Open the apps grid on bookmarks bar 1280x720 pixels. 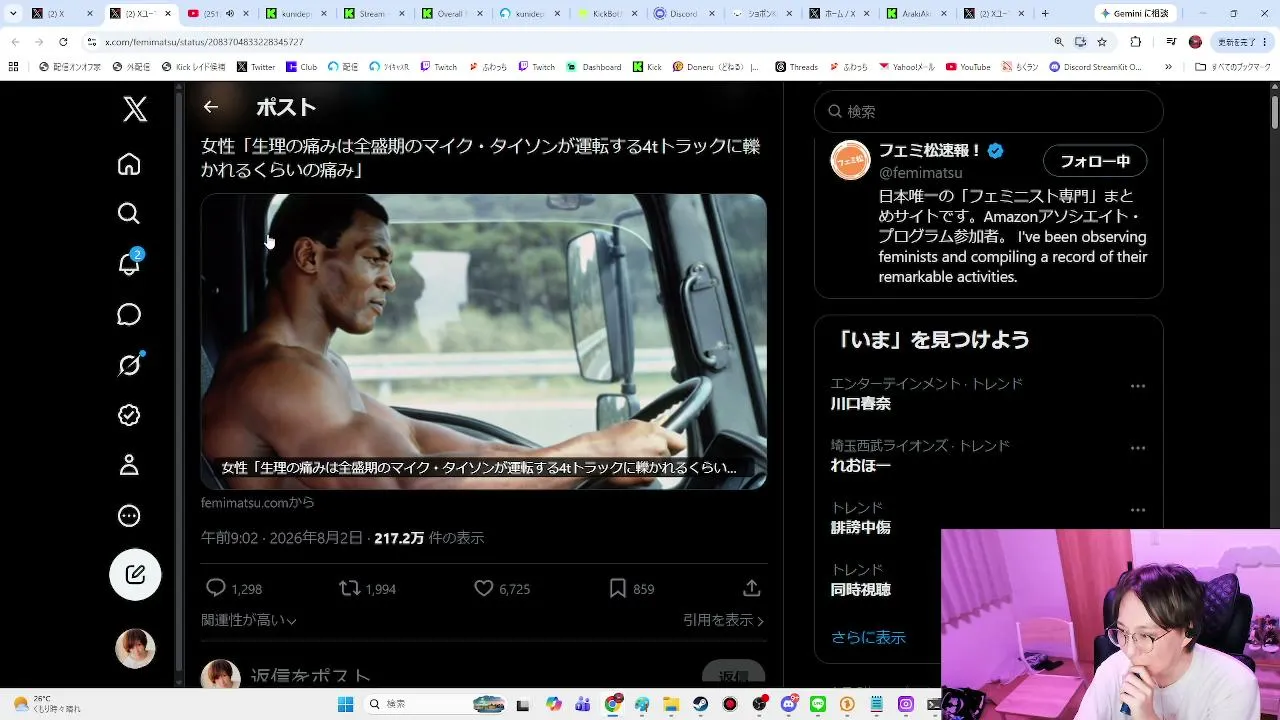[x=13, y=67]
